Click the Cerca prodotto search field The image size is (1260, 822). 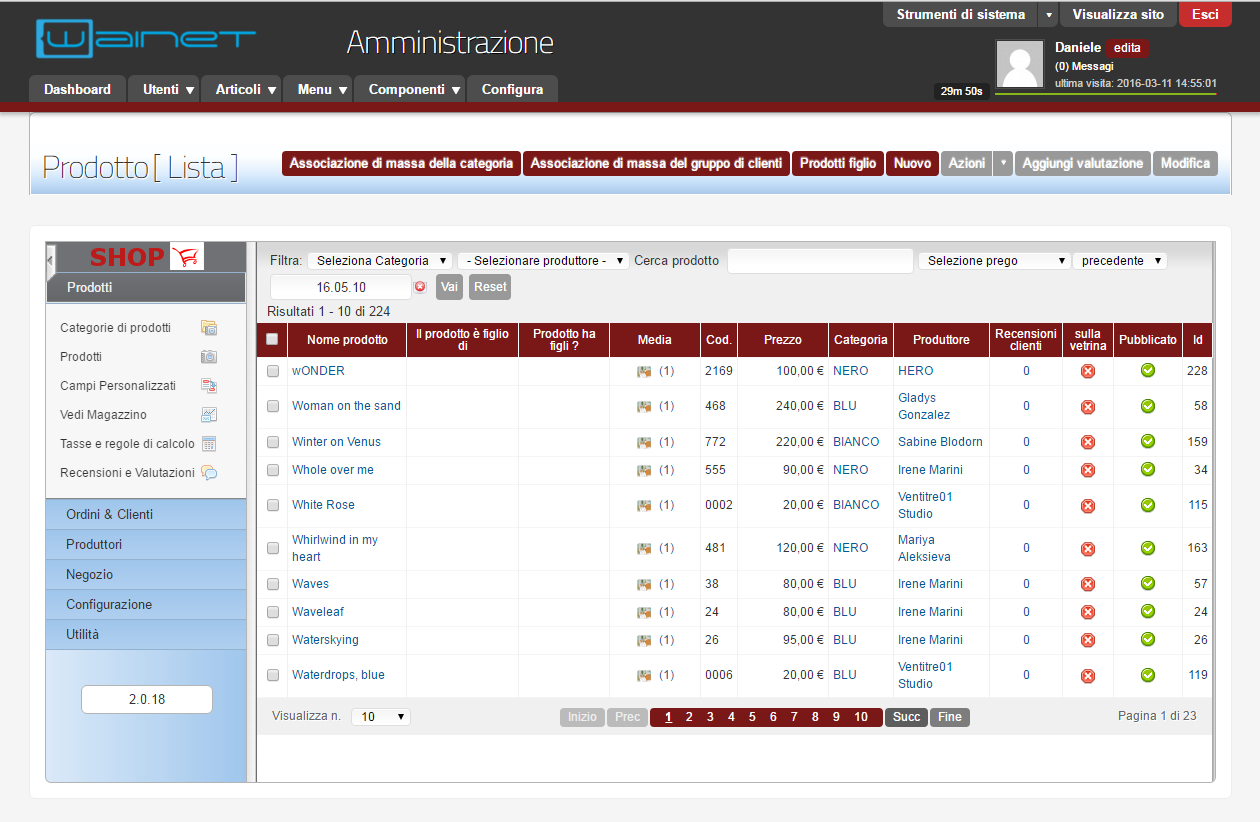(819, 261)
